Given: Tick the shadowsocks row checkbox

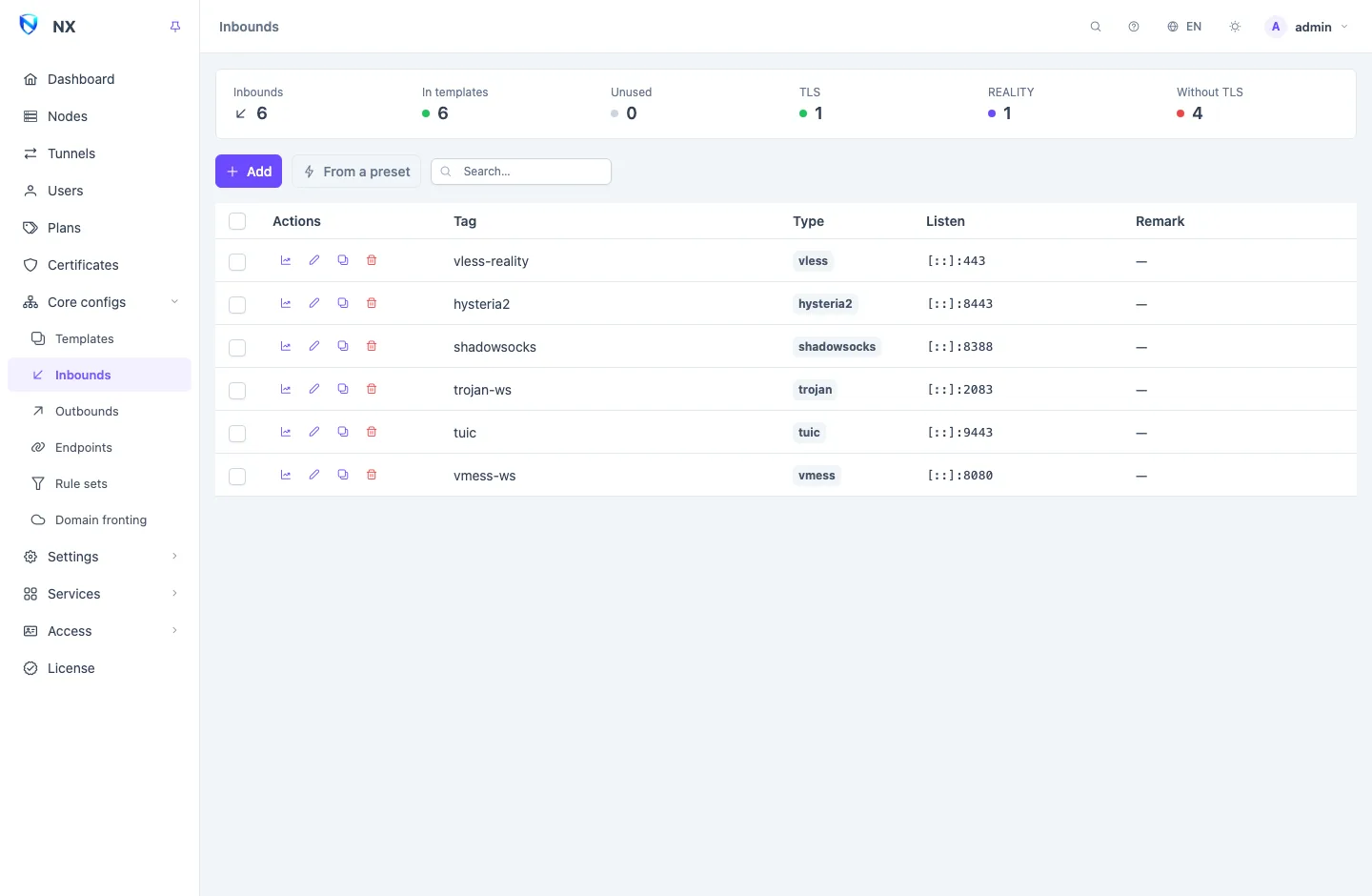Looking at the screenshot, I should tap(237, 348).
